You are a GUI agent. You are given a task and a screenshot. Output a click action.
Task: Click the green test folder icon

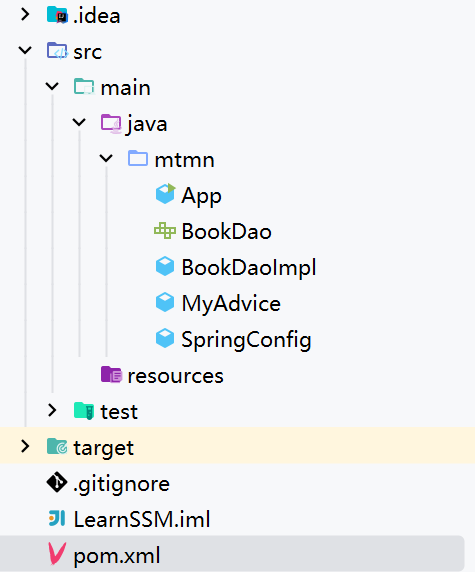84,410
